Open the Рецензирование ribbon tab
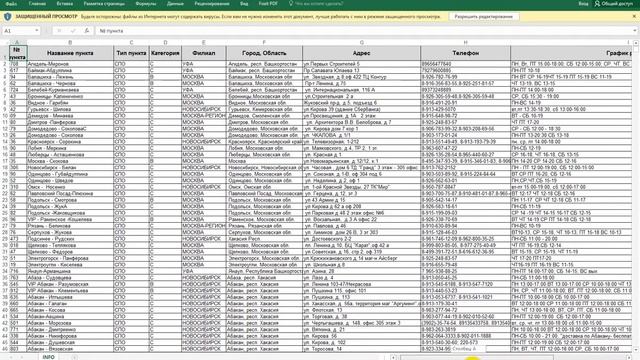The width and height of the screenshot is (640, 360). click(212, 4)
